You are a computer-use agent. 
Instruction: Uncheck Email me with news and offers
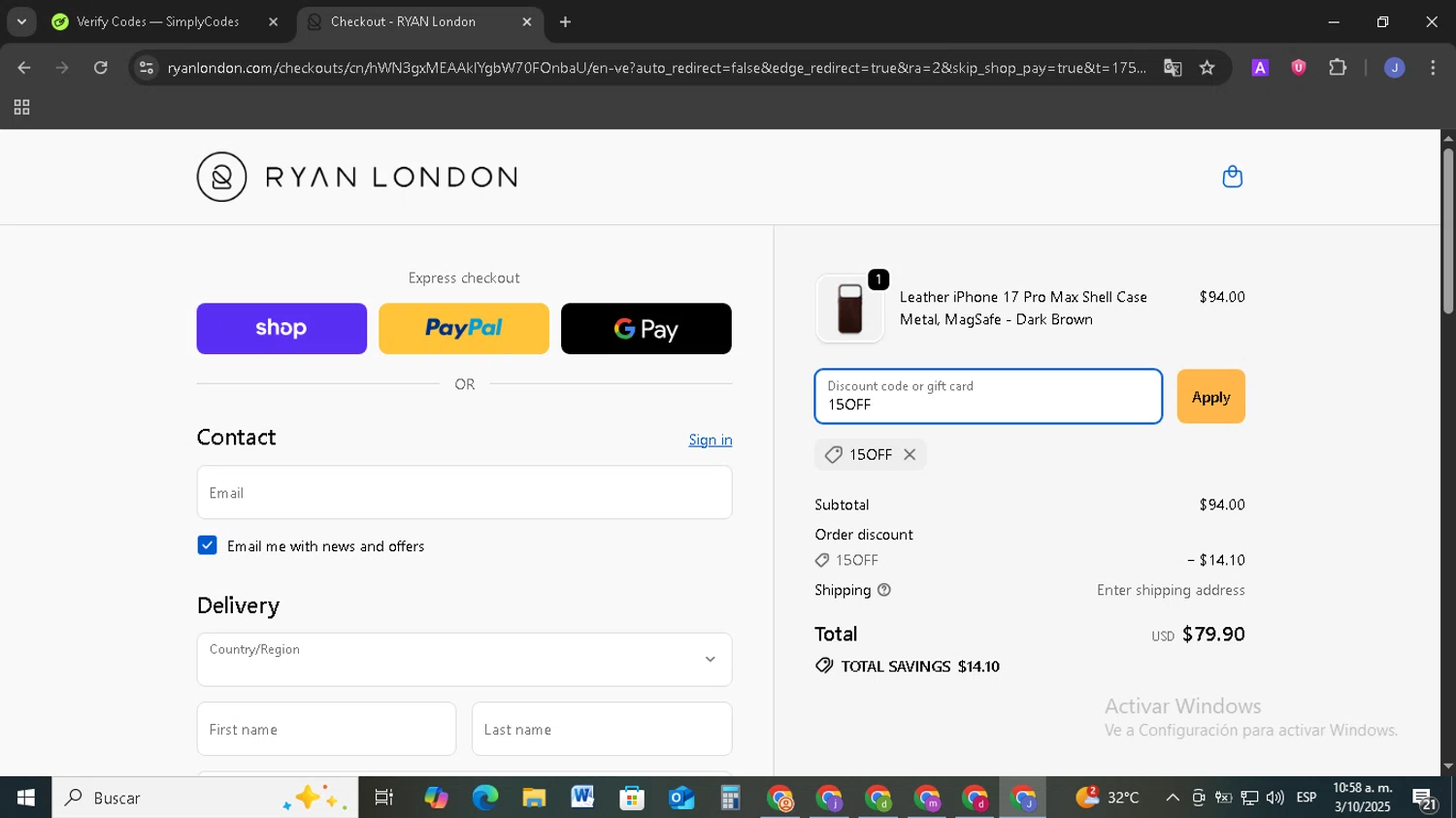tap(207, 545)
